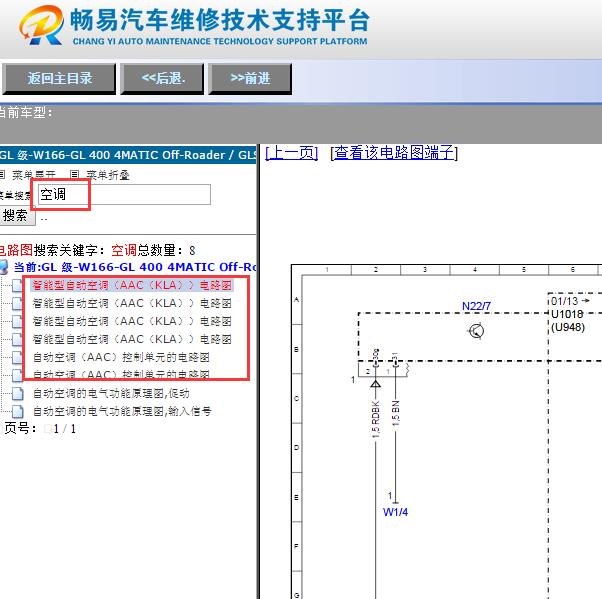Click the 1,5 BN wire label
Viewport: 602px width, 599px height.
tap(396, 413)
